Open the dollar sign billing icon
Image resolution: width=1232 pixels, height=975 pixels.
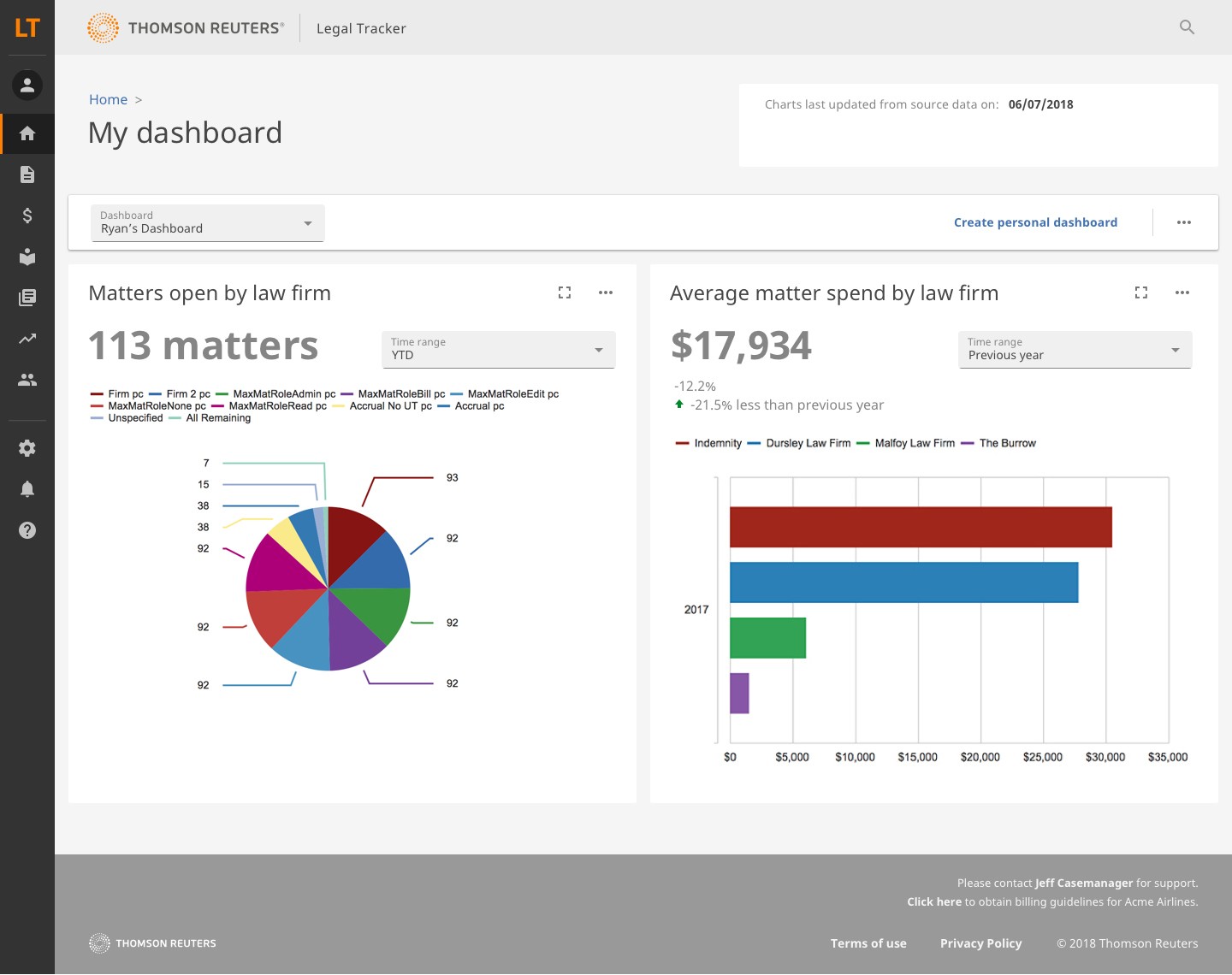27,216
